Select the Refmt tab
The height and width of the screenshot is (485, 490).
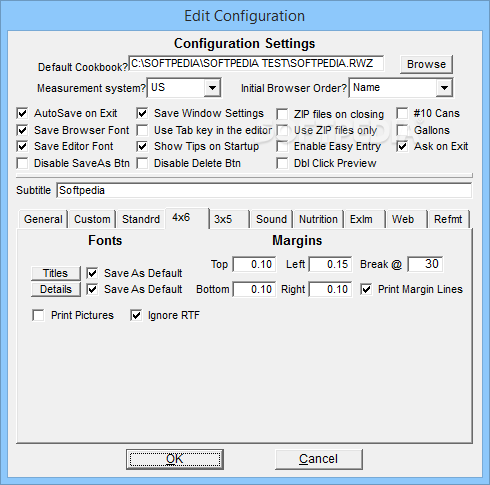[448, 219]
